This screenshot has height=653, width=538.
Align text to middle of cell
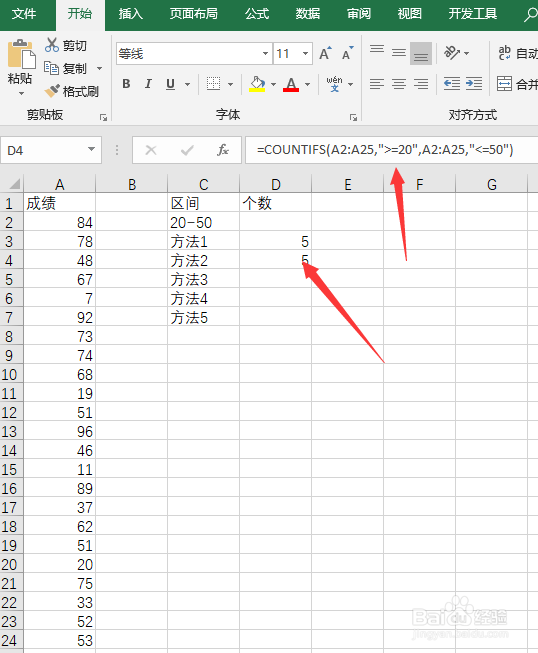(x=399, y=53)
